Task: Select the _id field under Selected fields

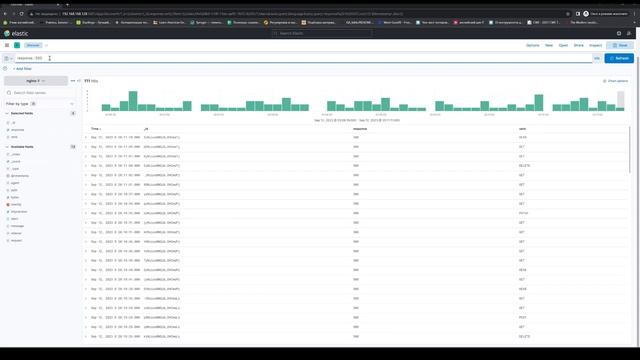Action: pyautogui.click(x=13, y=123)
